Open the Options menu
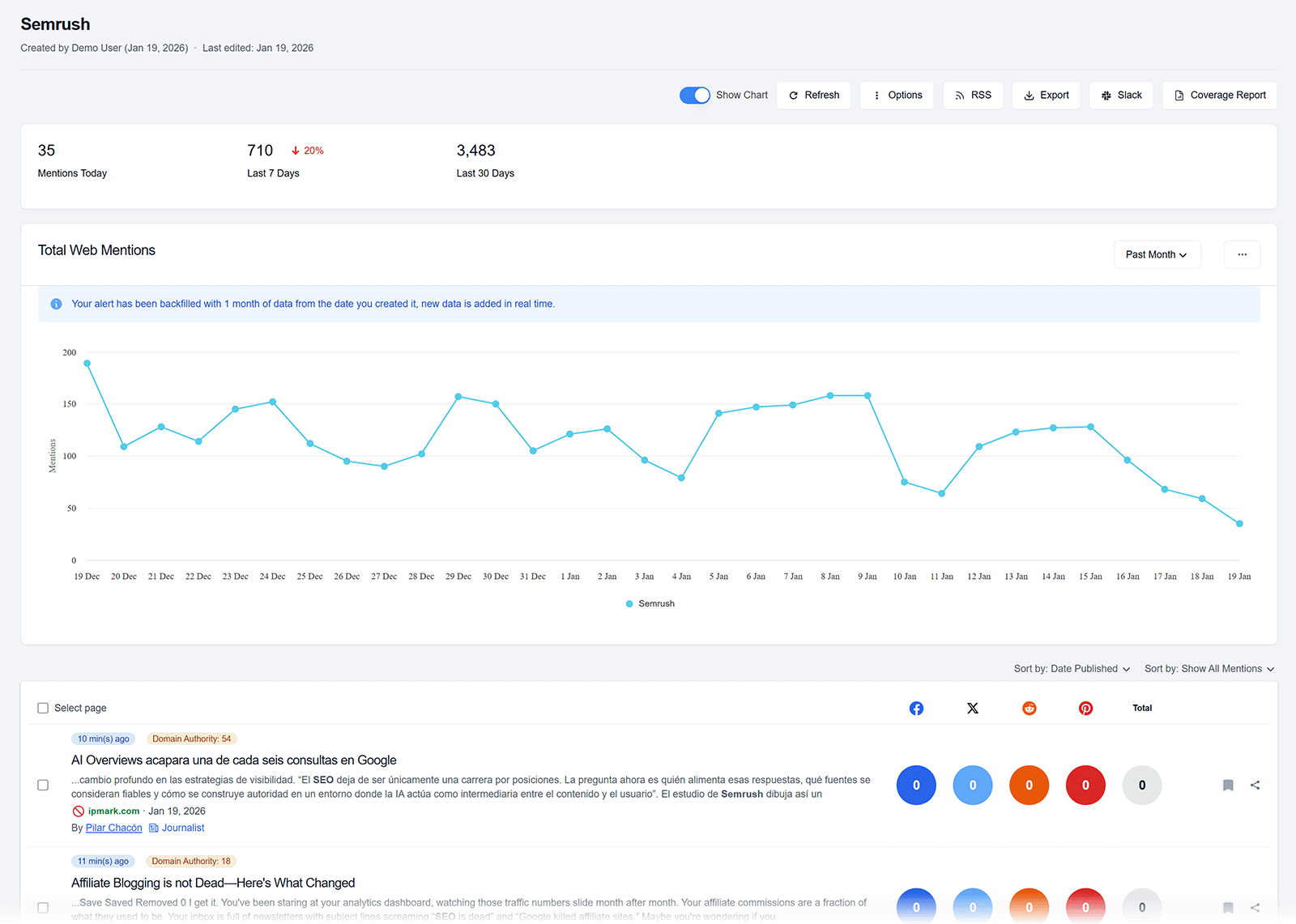 (x=897, y=95)
